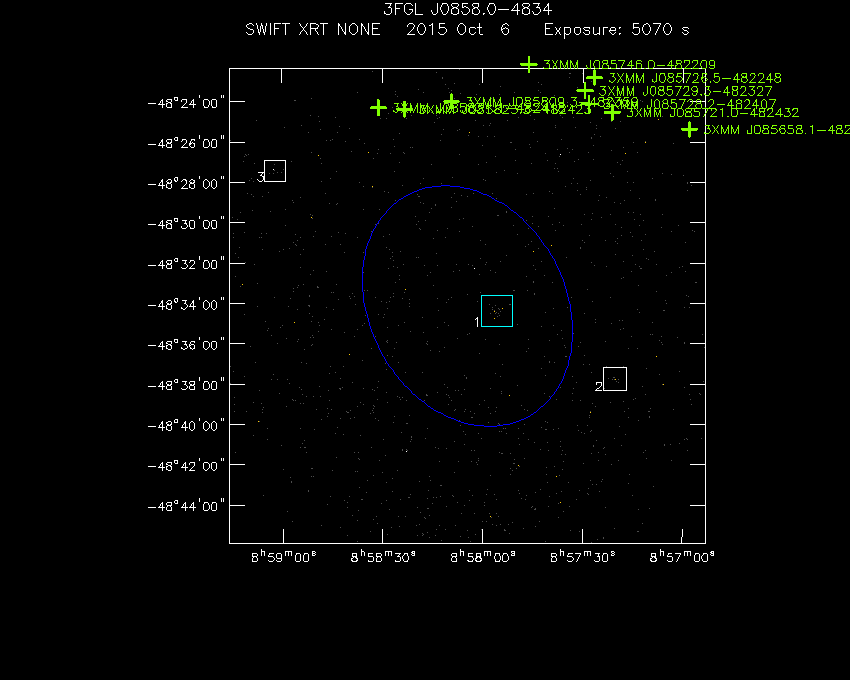The height and width of the screenshot is (680, 850).
Task: Select the white box for source 2
Action: 615,379
